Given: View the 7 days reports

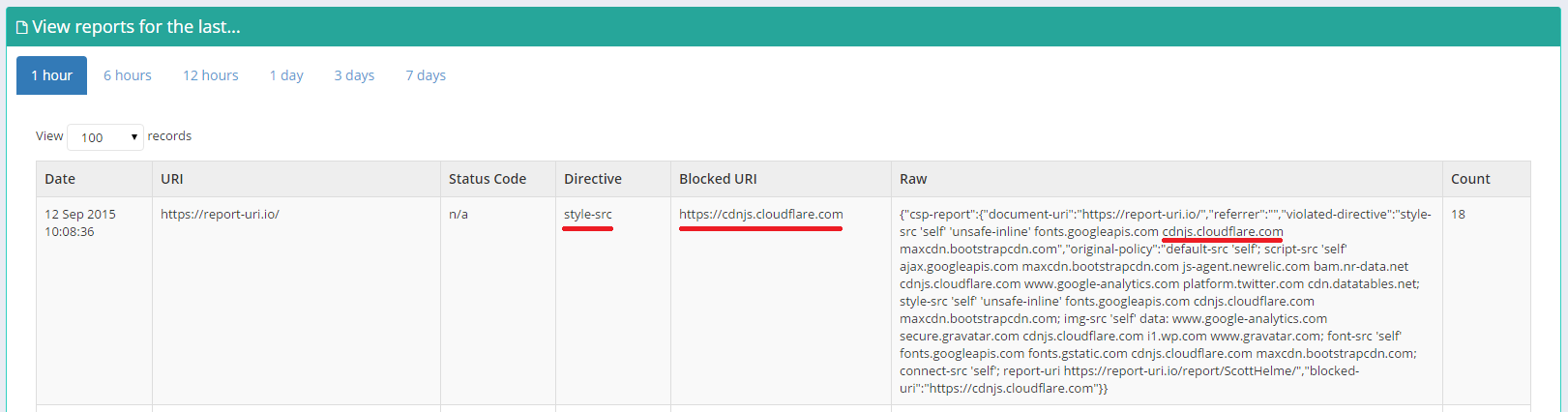Looking at the screenshot, I should [426, 75].
